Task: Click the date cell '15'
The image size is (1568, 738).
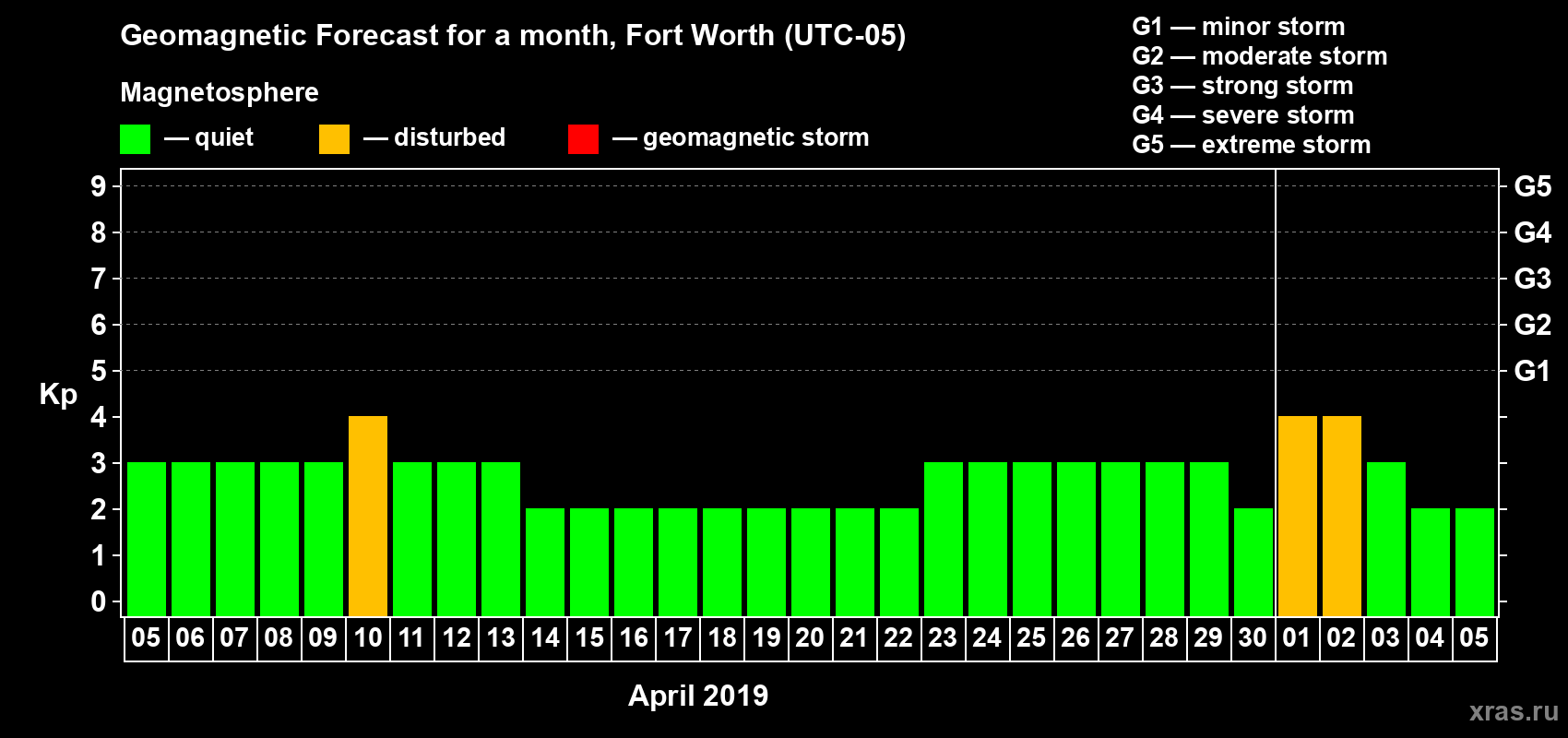Action: click(x=589, y=638)
